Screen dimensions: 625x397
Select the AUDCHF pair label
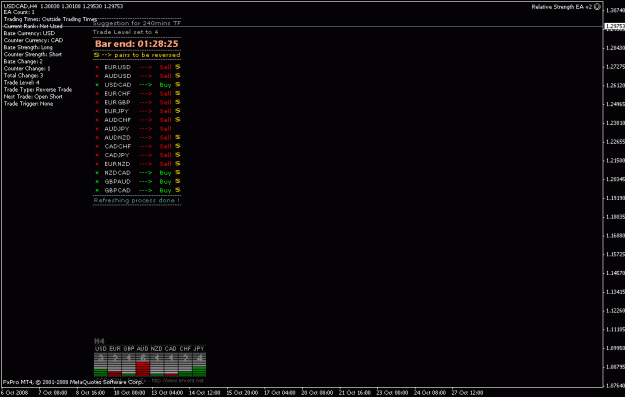[118, 120]
